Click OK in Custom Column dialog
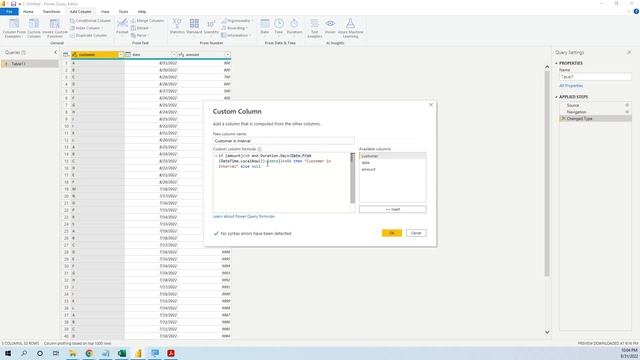 pos(392,233)
